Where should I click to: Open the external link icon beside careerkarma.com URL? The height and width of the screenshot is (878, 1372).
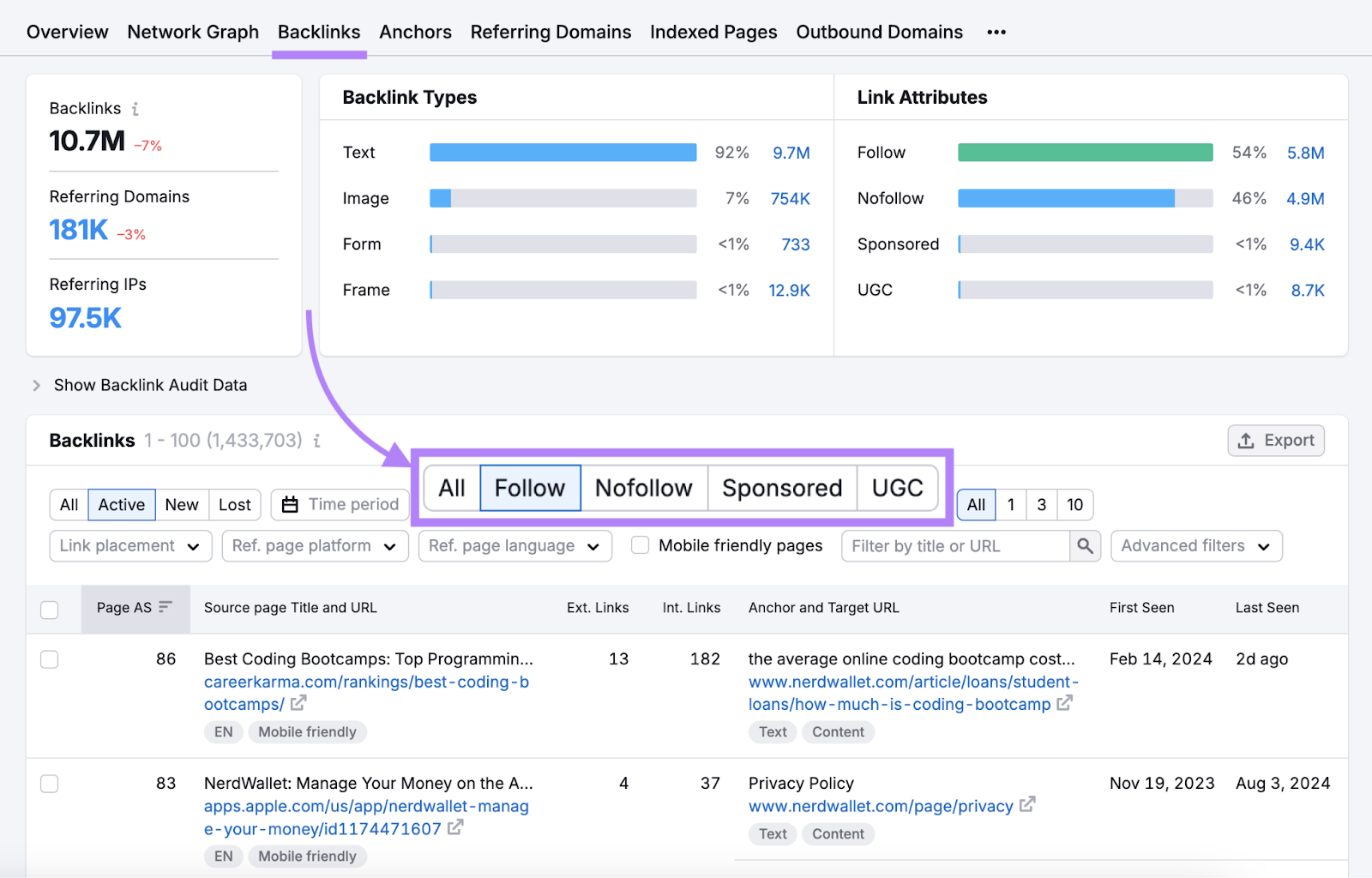[298, 703]
